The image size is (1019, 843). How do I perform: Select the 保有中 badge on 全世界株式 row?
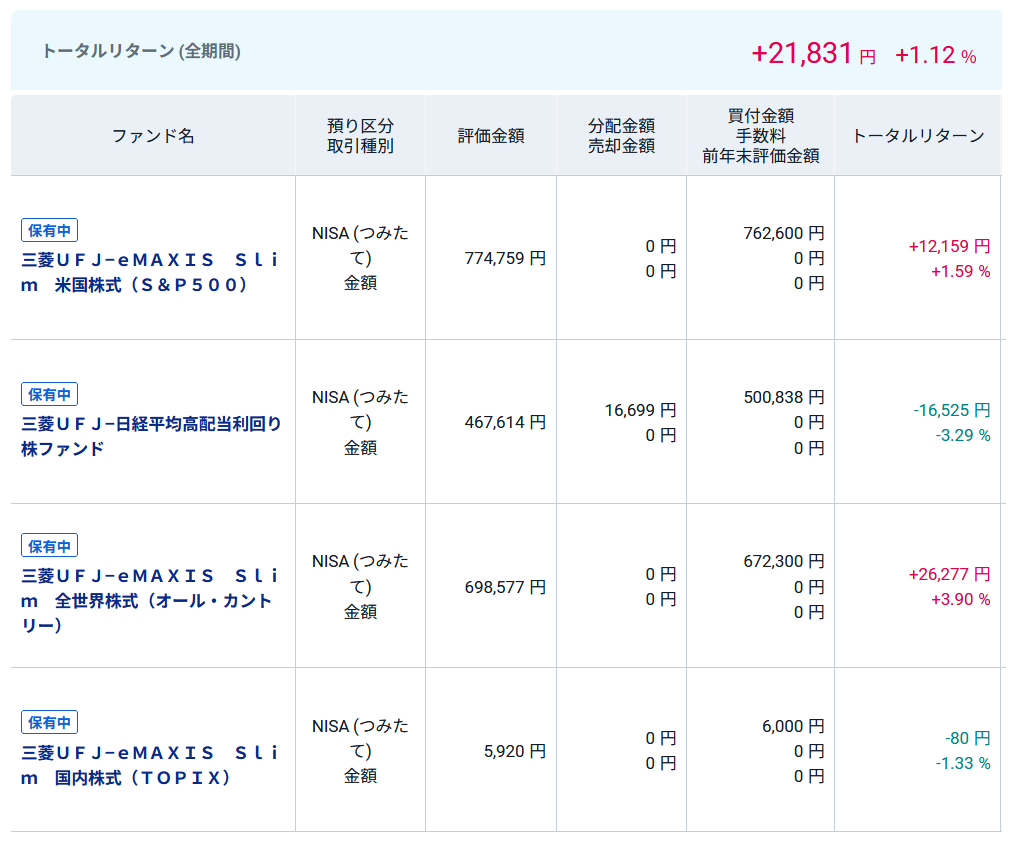[49, 546]
